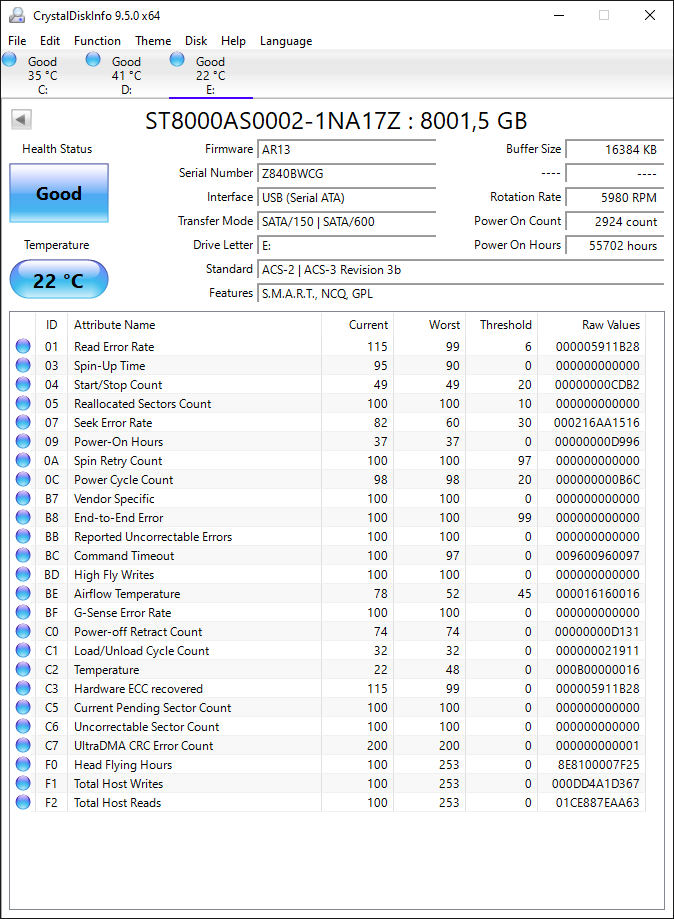Image resolution: width=674 pixels, height=919 pixels.
Task: Click status orb for Power-On Hours row
Action: pos(23,441)
